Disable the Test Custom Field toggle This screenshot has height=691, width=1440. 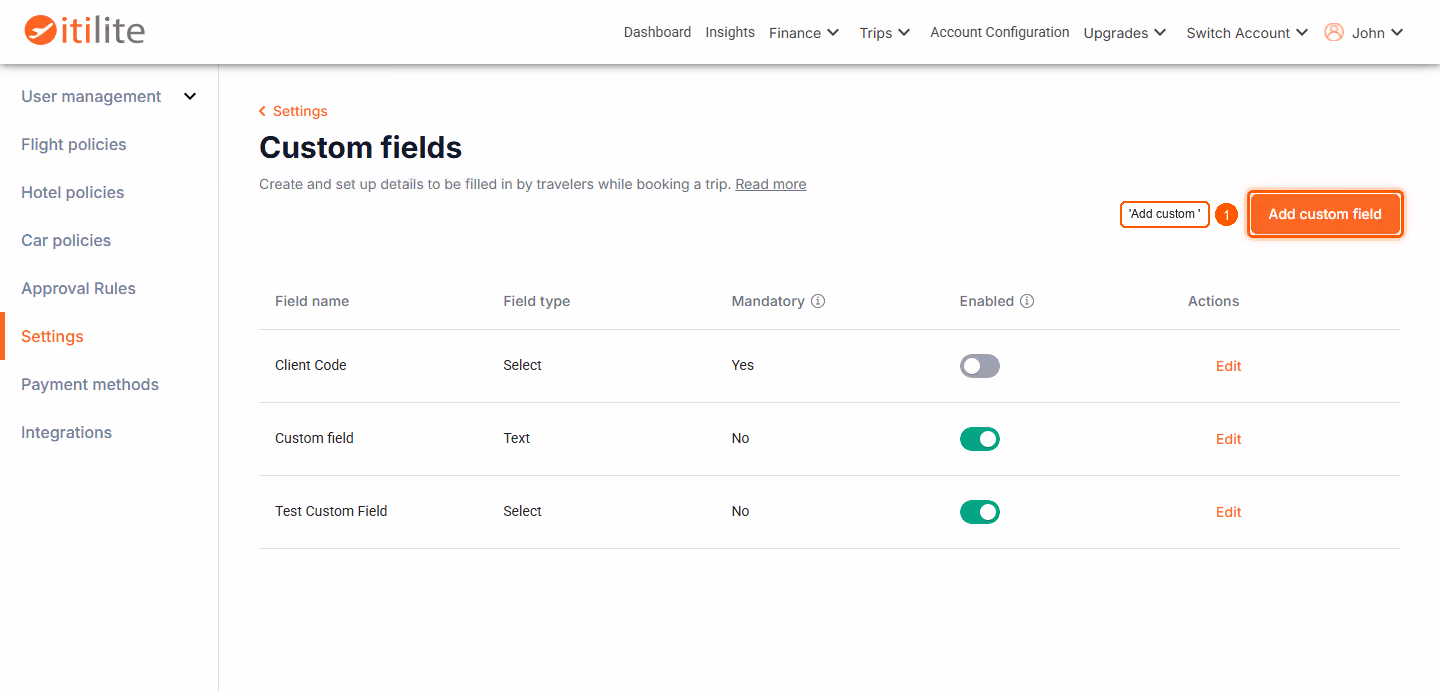pos(980,512)
